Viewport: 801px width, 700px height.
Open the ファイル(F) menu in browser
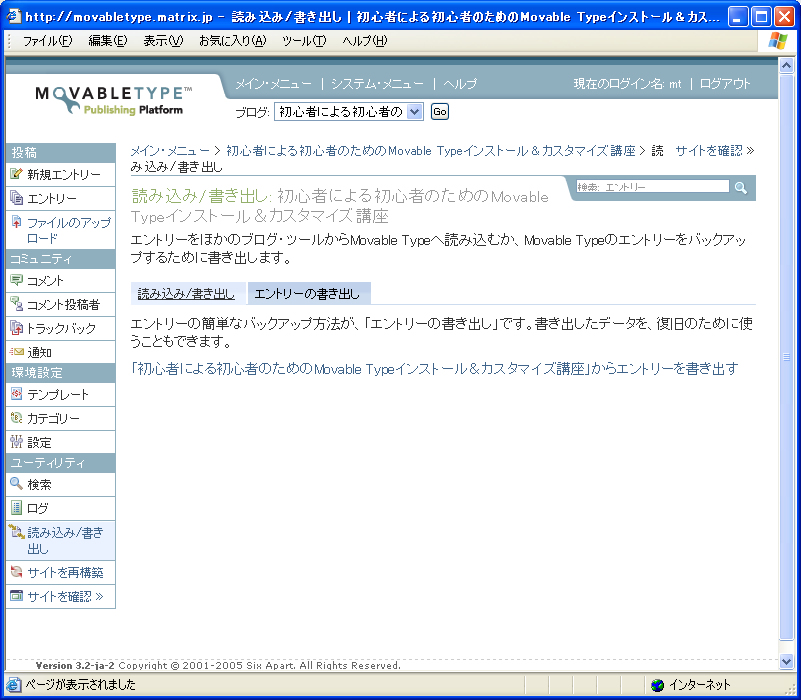[x=47, y=40]
